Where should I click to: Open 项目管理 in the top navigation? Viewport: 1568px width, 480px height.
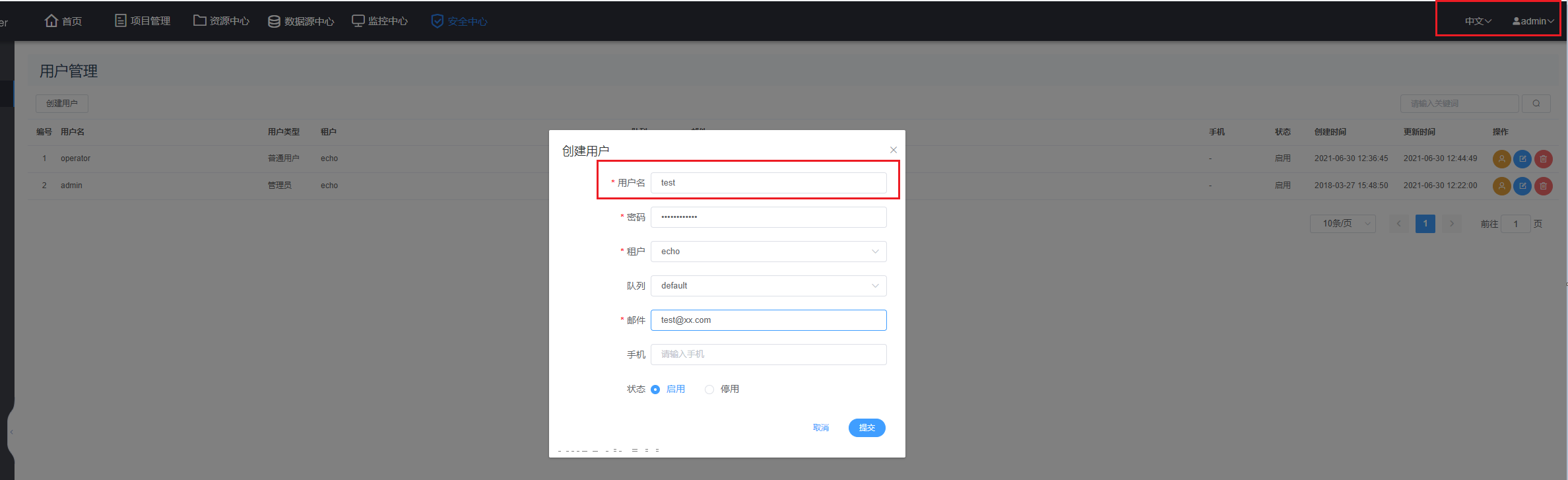(143, 21)
